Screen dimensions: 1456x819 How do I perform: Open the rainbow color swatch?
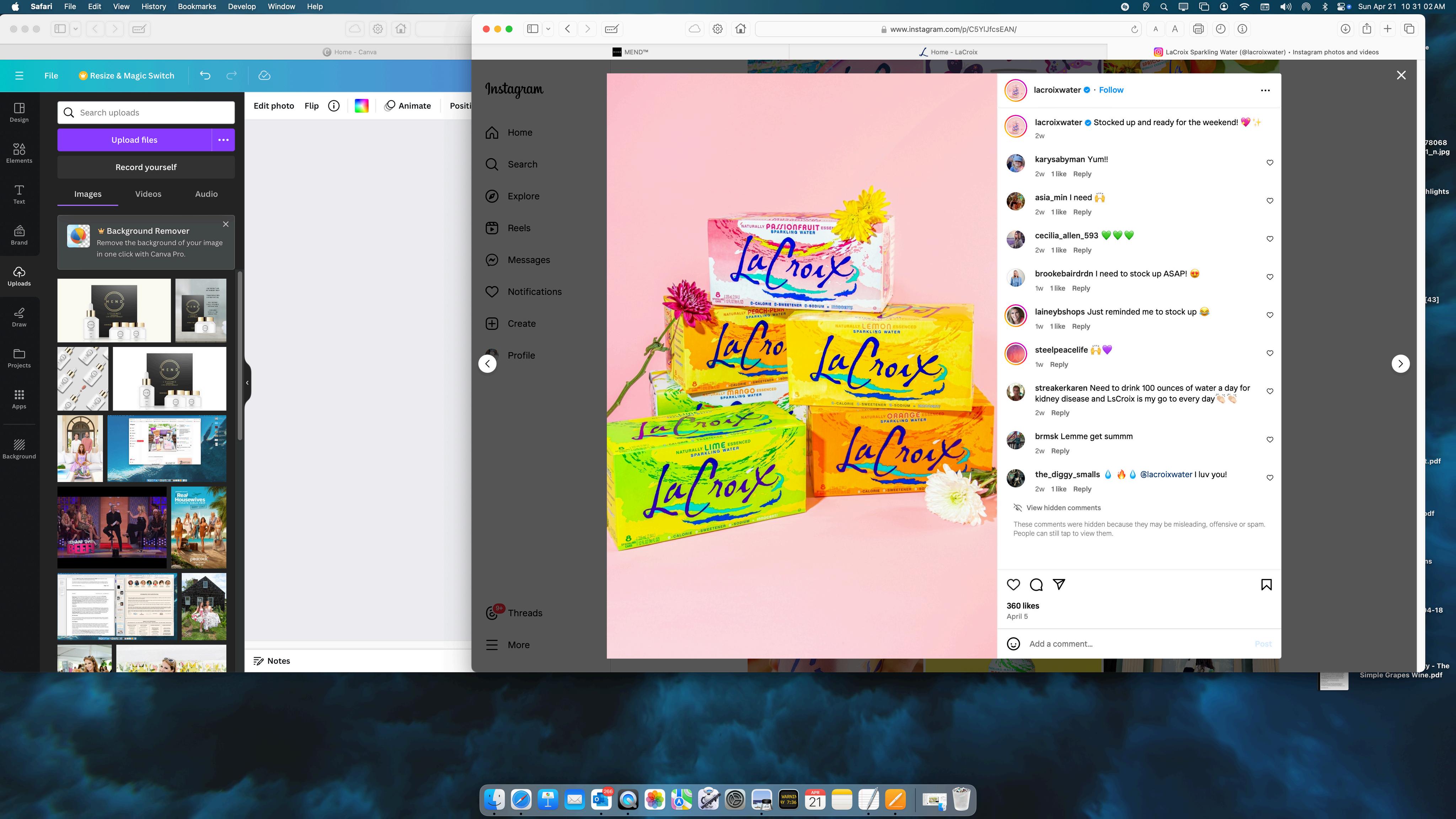(361, 106)
